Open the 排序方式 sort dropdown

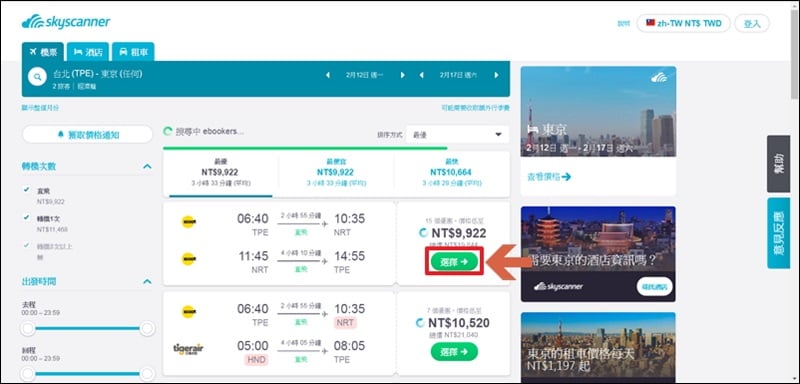click(x=457, y=135)
